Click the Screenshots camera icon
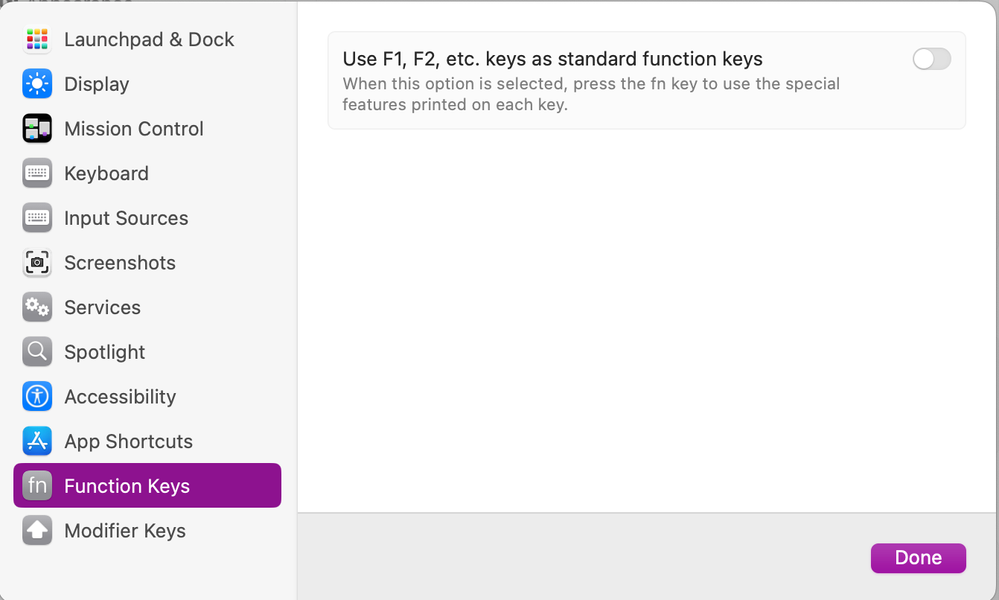Viewport: 999px width, 600px height. [37, 263]
